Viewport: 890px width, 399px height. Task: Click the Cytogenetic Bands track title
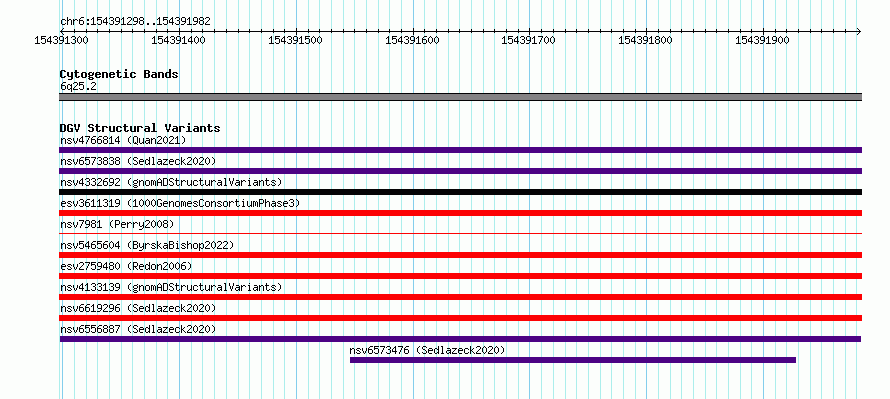tap(119, 74)
